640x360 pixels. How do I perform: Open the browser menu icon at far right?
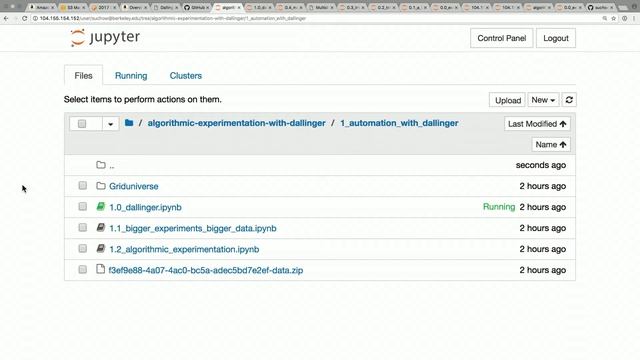click(x=634, y=18)
